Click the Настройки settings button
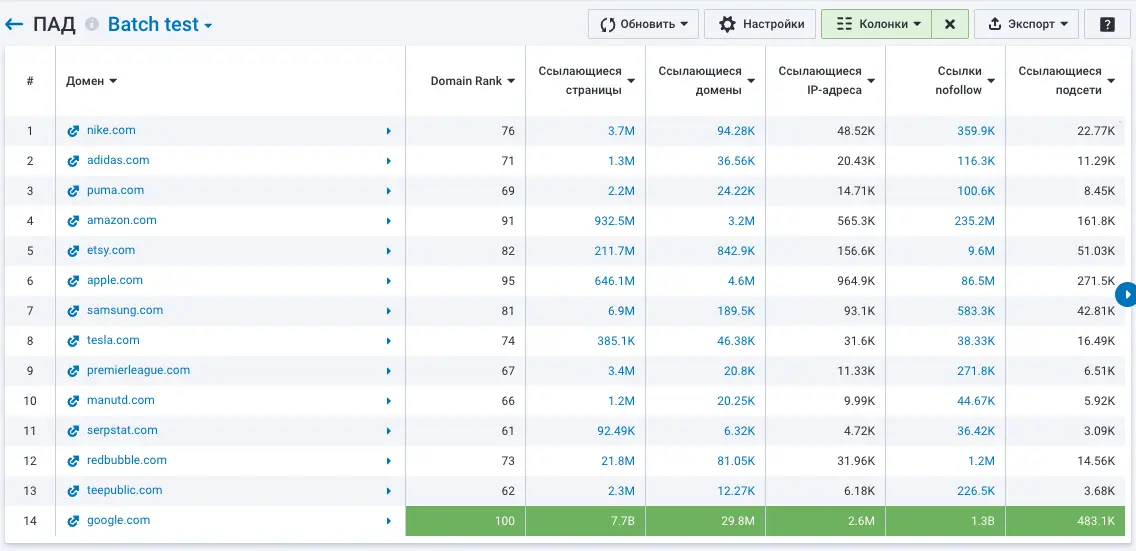1136x551 pixels. 761,24
